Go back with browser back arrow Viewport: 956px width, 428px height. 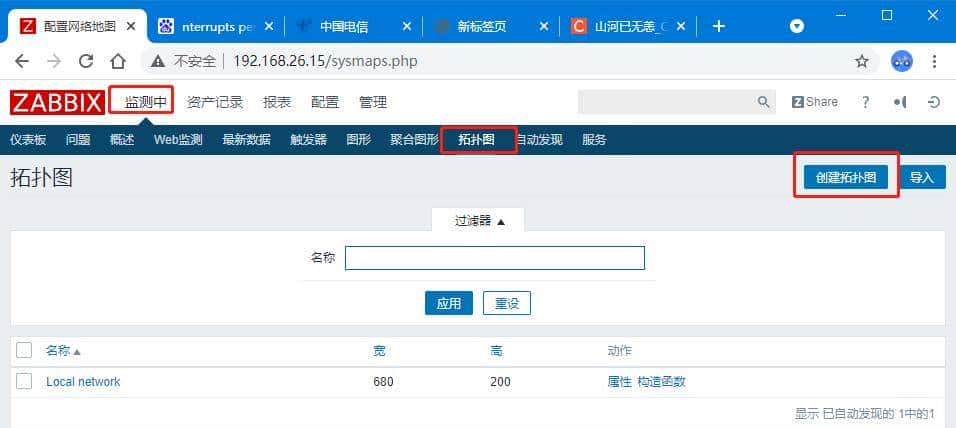click(x=22, y=61)
